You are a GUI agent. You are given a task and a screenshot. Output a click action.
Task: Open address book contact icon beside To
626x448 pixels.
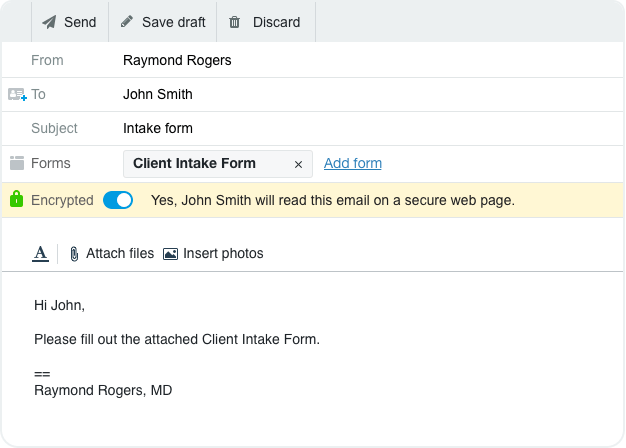(x=18, y=95)
